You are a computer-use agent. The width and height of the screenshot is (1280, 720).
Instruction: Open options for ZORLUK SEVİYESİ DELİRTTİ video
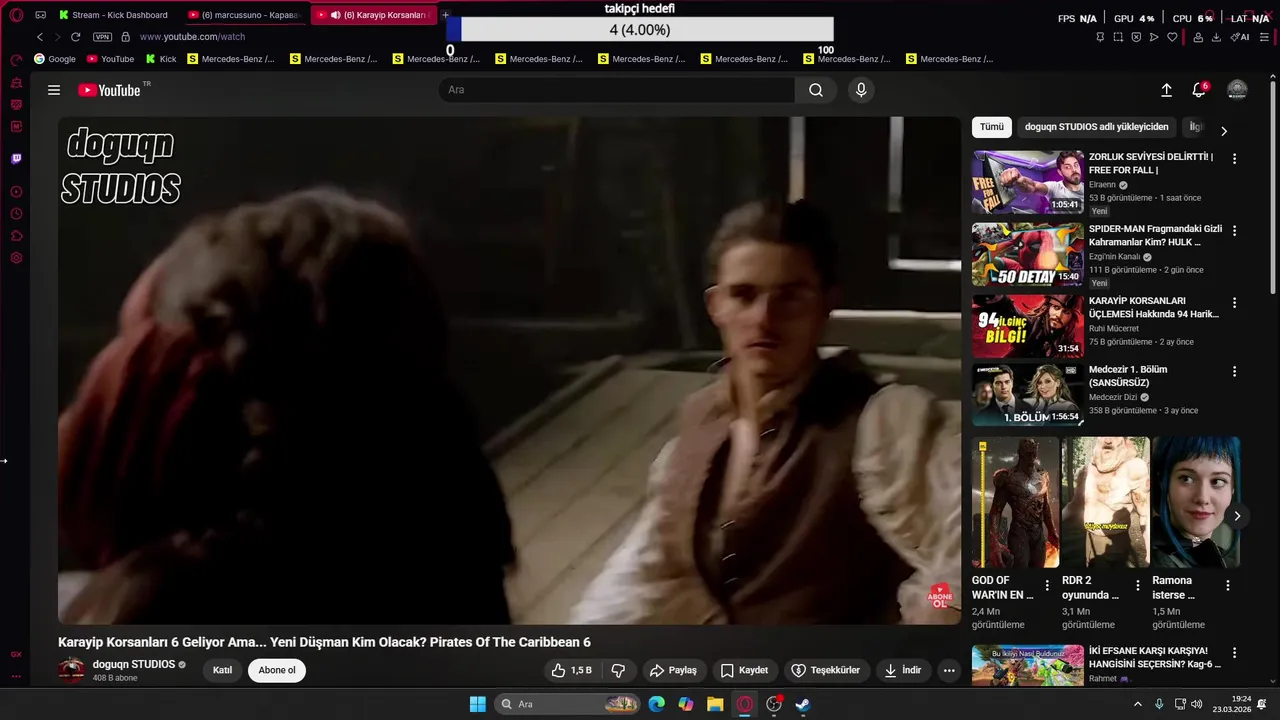tap(1234, 159)
